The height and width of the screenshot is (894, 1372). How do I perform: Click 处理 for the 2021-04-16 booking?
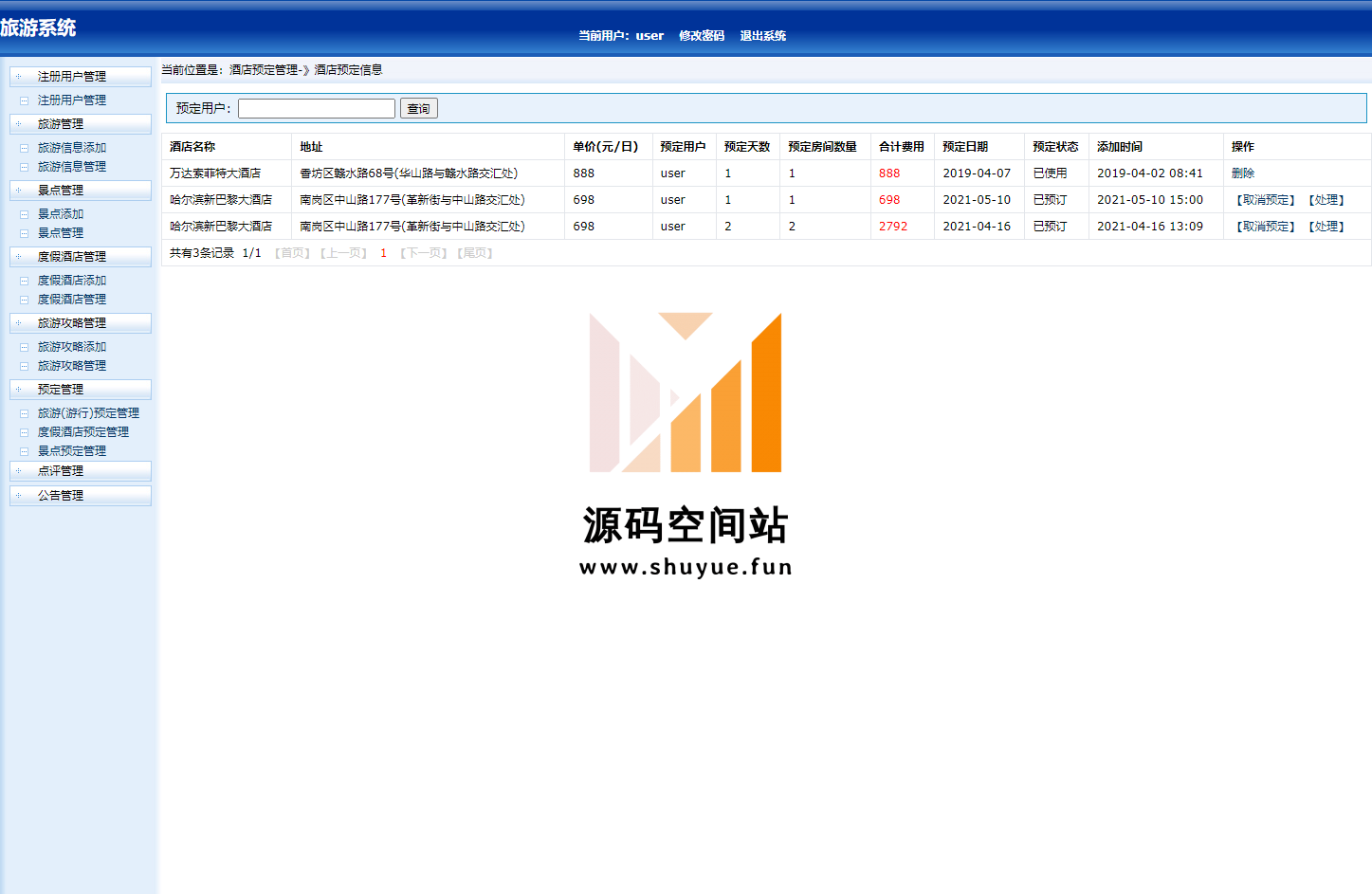1326,227
